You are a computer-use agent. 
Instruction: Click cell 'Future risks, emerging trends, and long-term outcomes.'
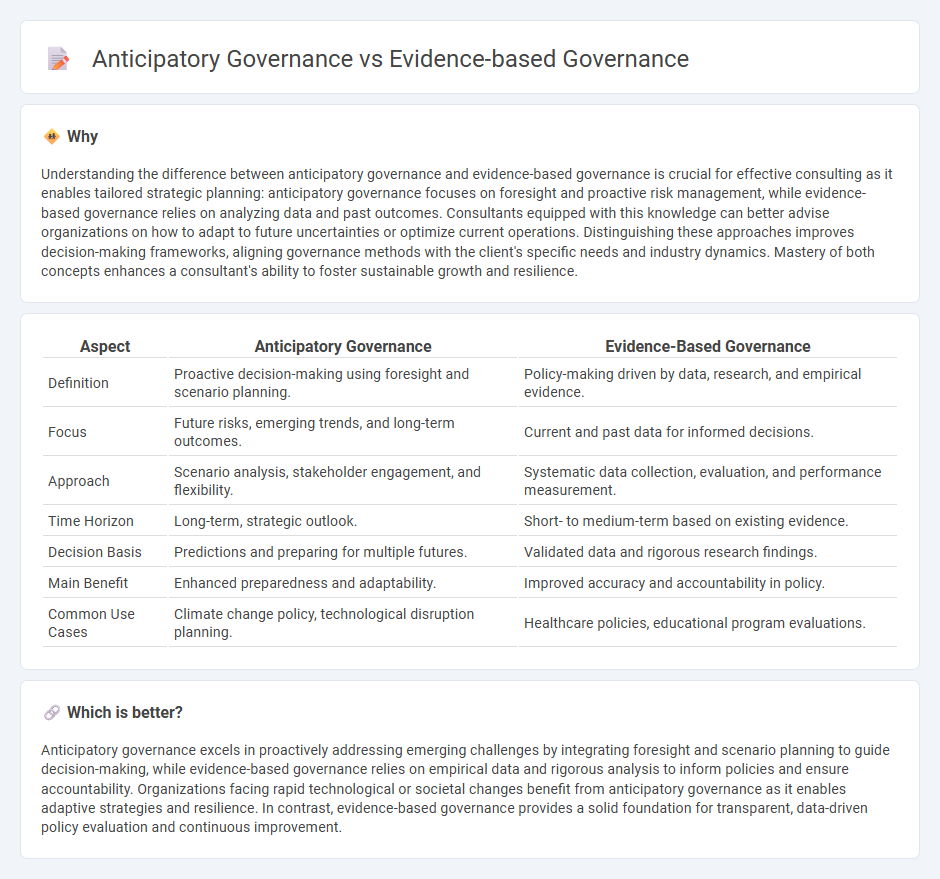(x=343, y=432)
